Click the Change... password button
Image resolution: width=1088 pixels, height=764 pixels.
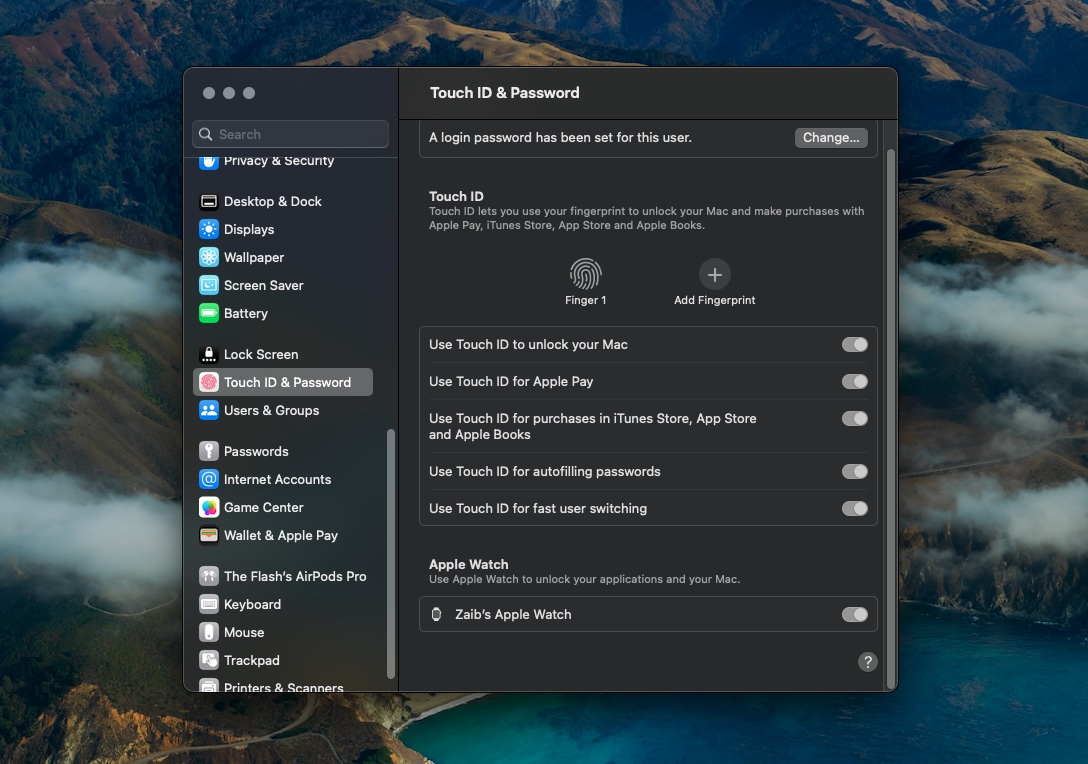pos(831,137)
